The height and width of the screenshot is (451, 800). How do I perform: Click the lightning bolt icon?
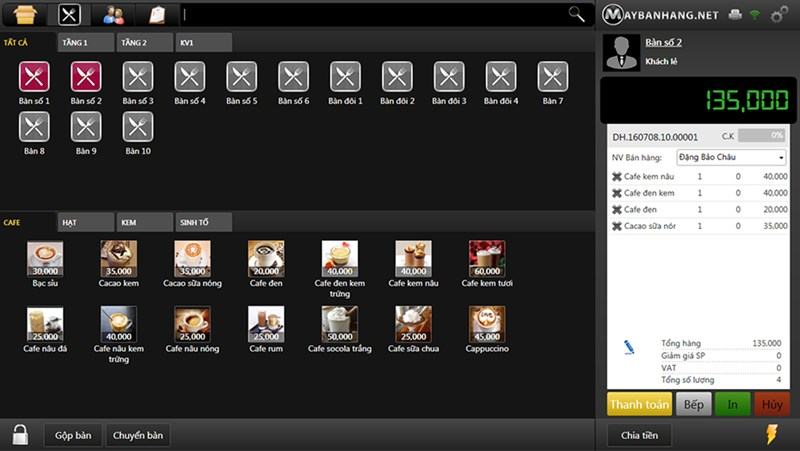click(x=771, y=435)
